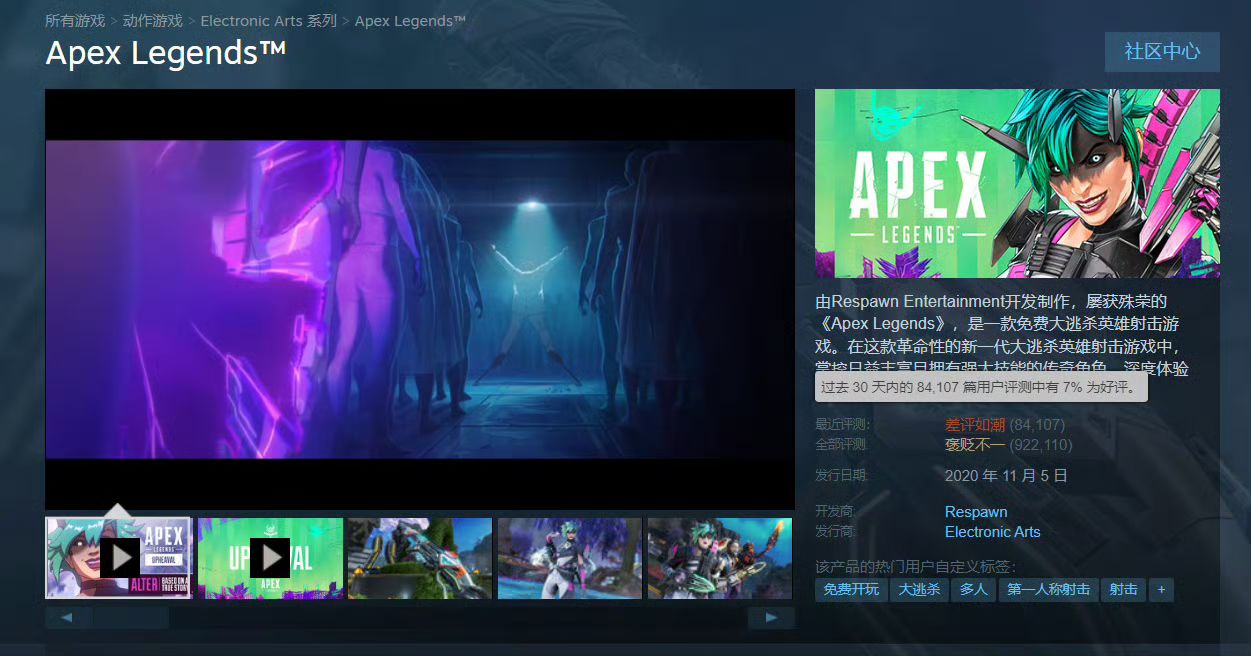Screen dimensions: 1251x656
Task: Add a tag with the plus button
Action: pyautogui.click(x=1161, y=590)
